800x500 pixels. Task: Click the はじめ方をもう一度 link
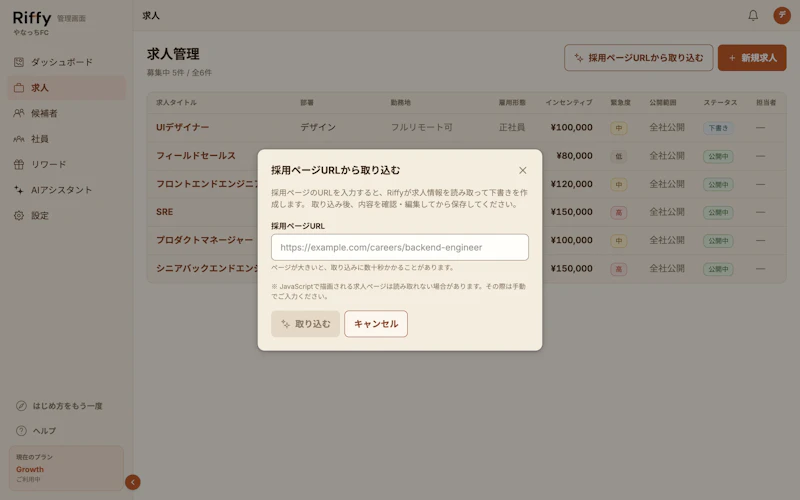coord(67,406)
